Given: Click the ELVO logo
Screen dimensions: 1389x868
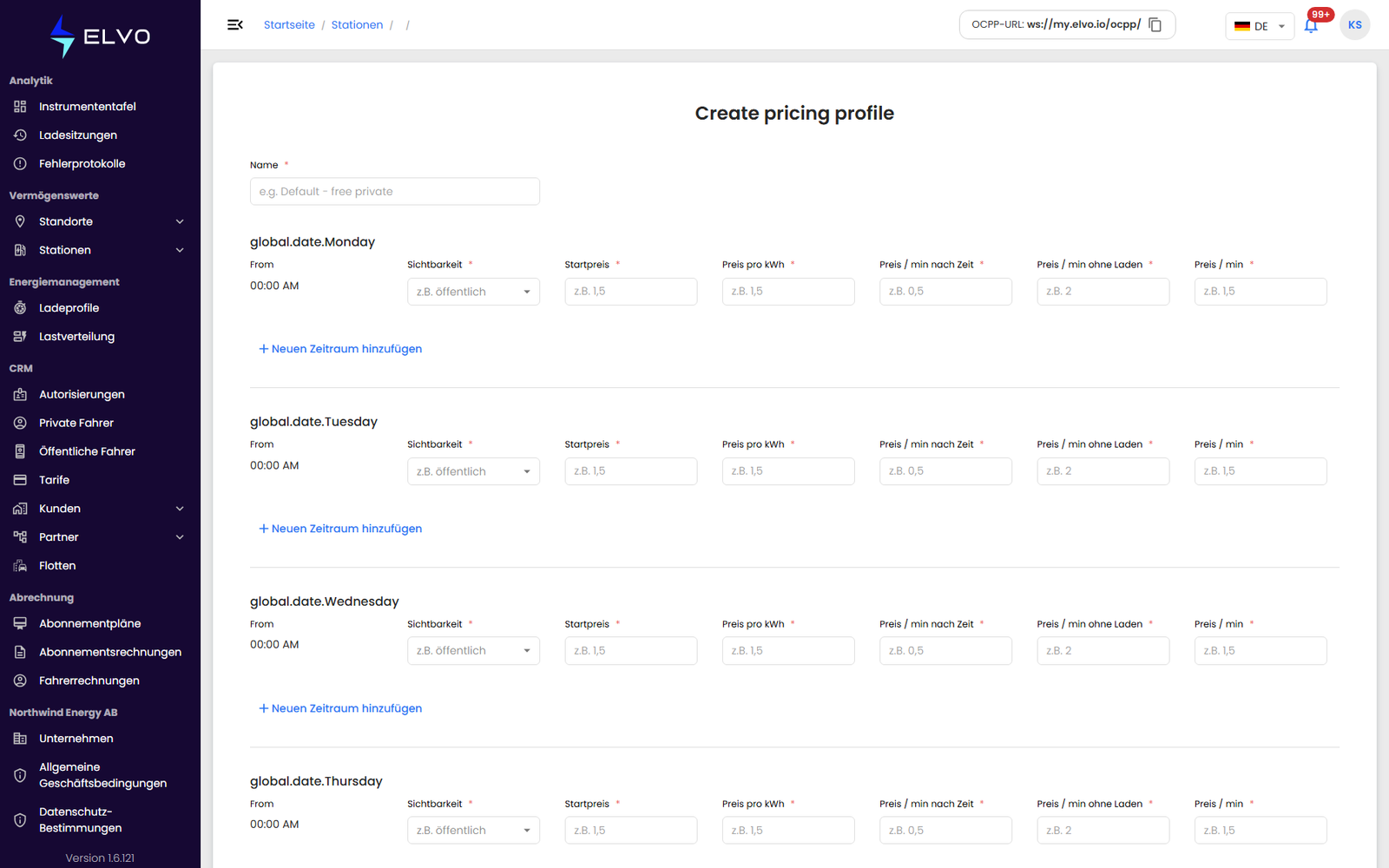Looking at the screenshot, I should (100, 36).
